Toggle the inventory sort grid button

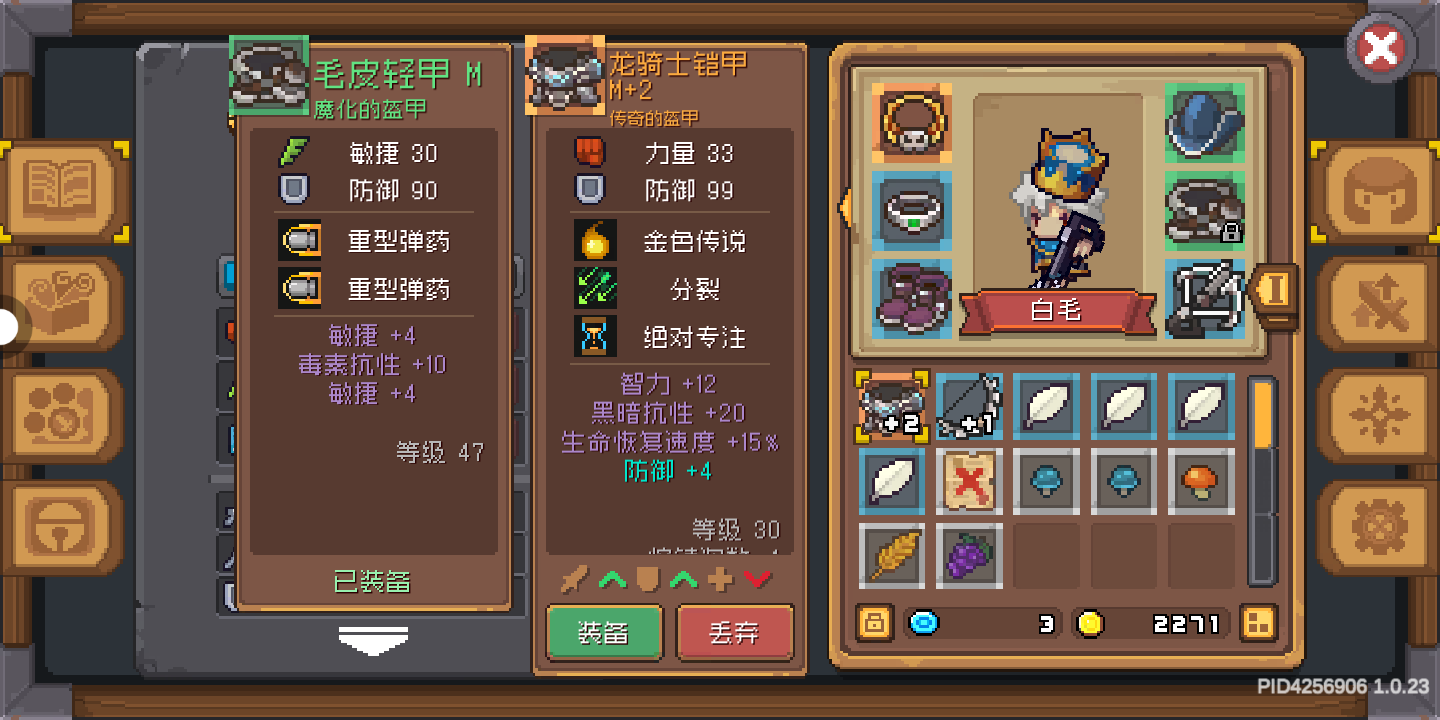(x=1258, y=623)
